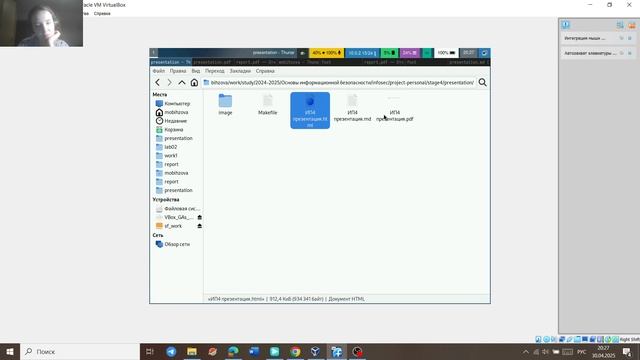Switch to the first presentation - Thunar tab

171,62
